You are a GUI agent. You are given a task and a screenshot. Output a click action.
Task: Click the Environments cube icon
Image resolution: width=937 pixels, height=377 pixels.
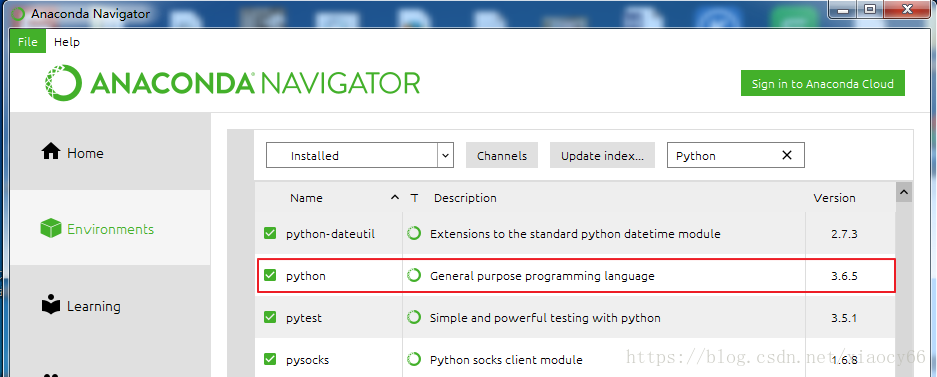point(51,228)
